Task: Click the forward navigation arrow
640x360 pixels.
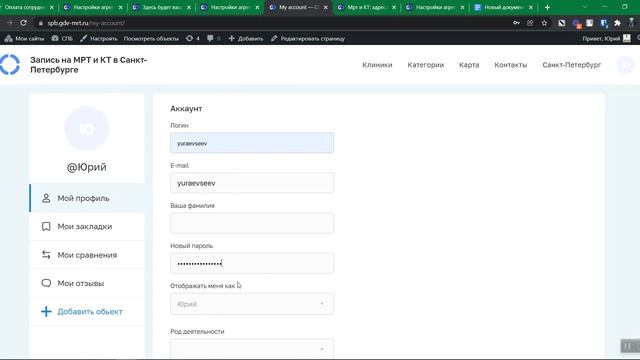Action: [9, 23]
